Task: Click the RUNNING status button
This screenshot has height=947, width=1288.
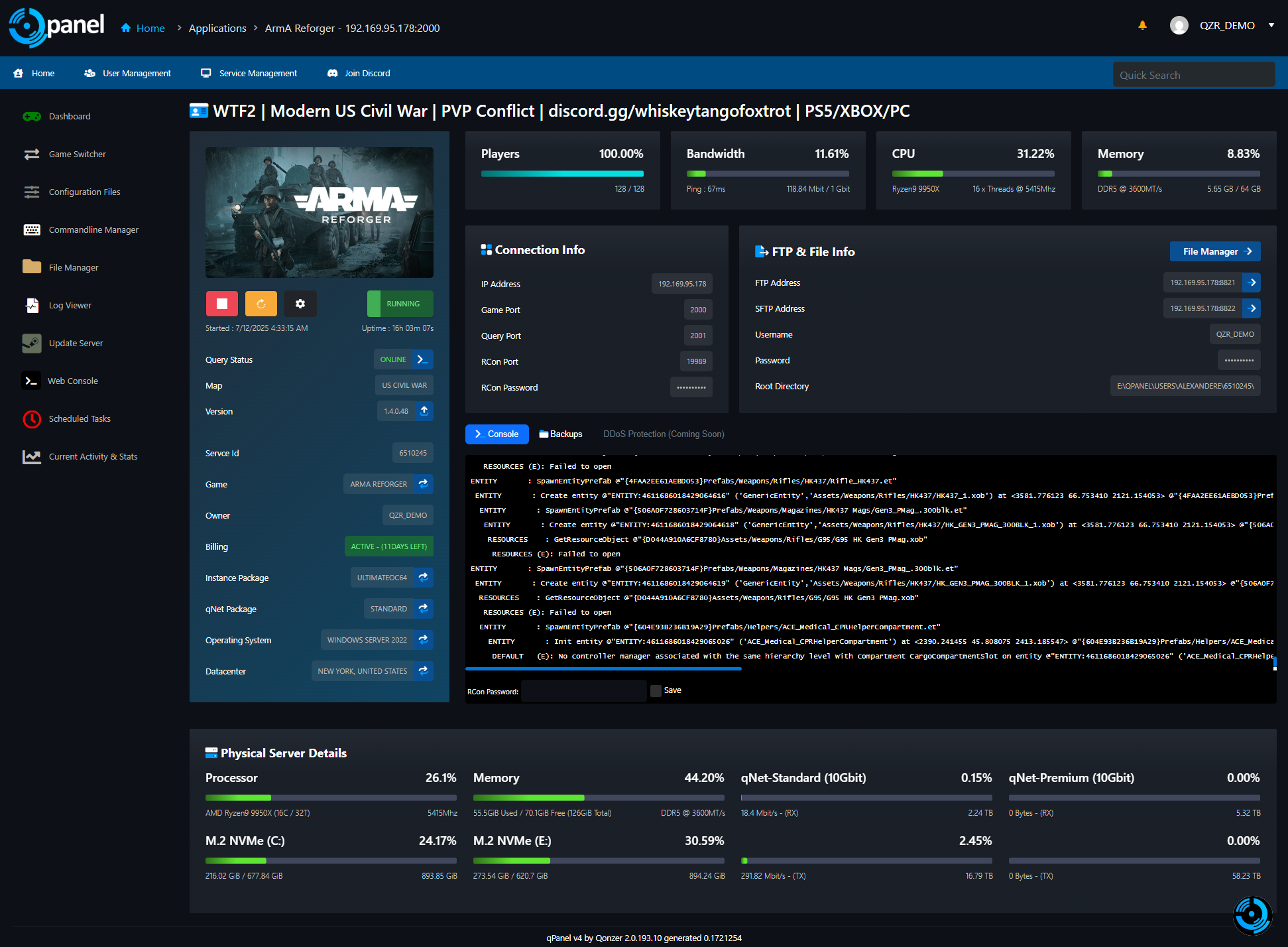Action: pyautogui.click(x=400, y=304)
